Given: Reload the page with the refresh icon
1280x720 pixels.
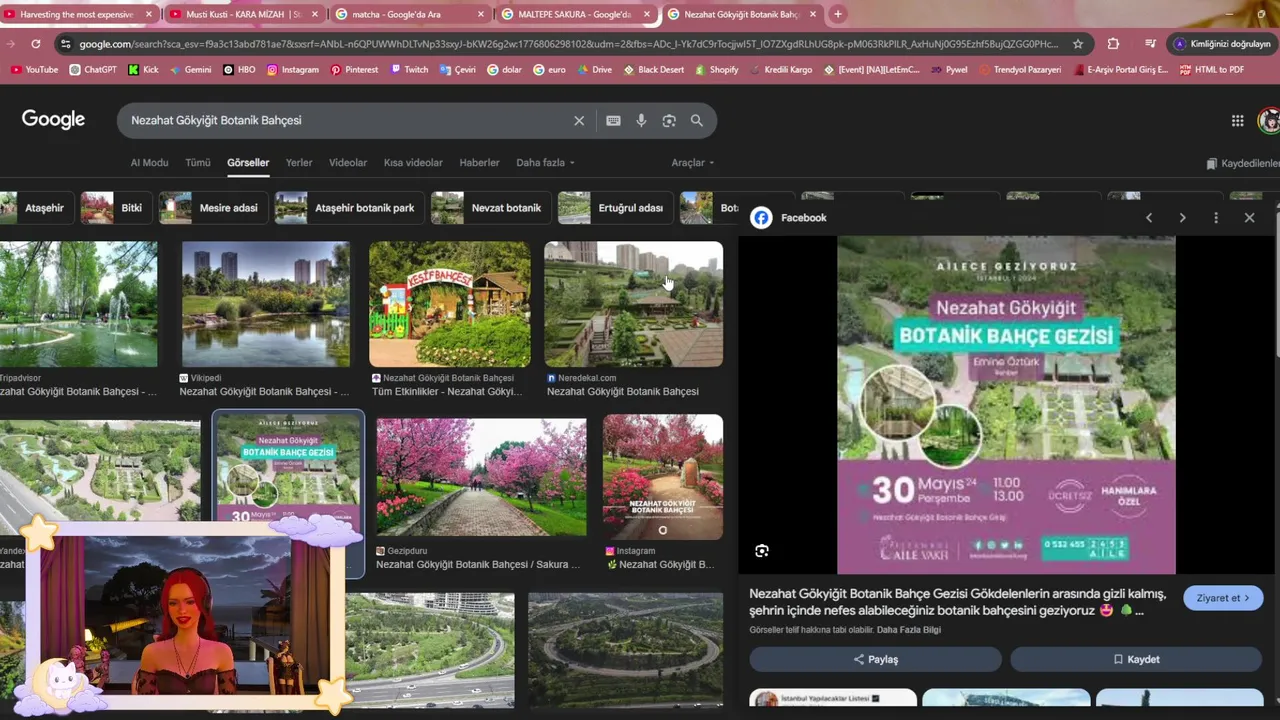Looking at the screenshot, I should point(36,44).
